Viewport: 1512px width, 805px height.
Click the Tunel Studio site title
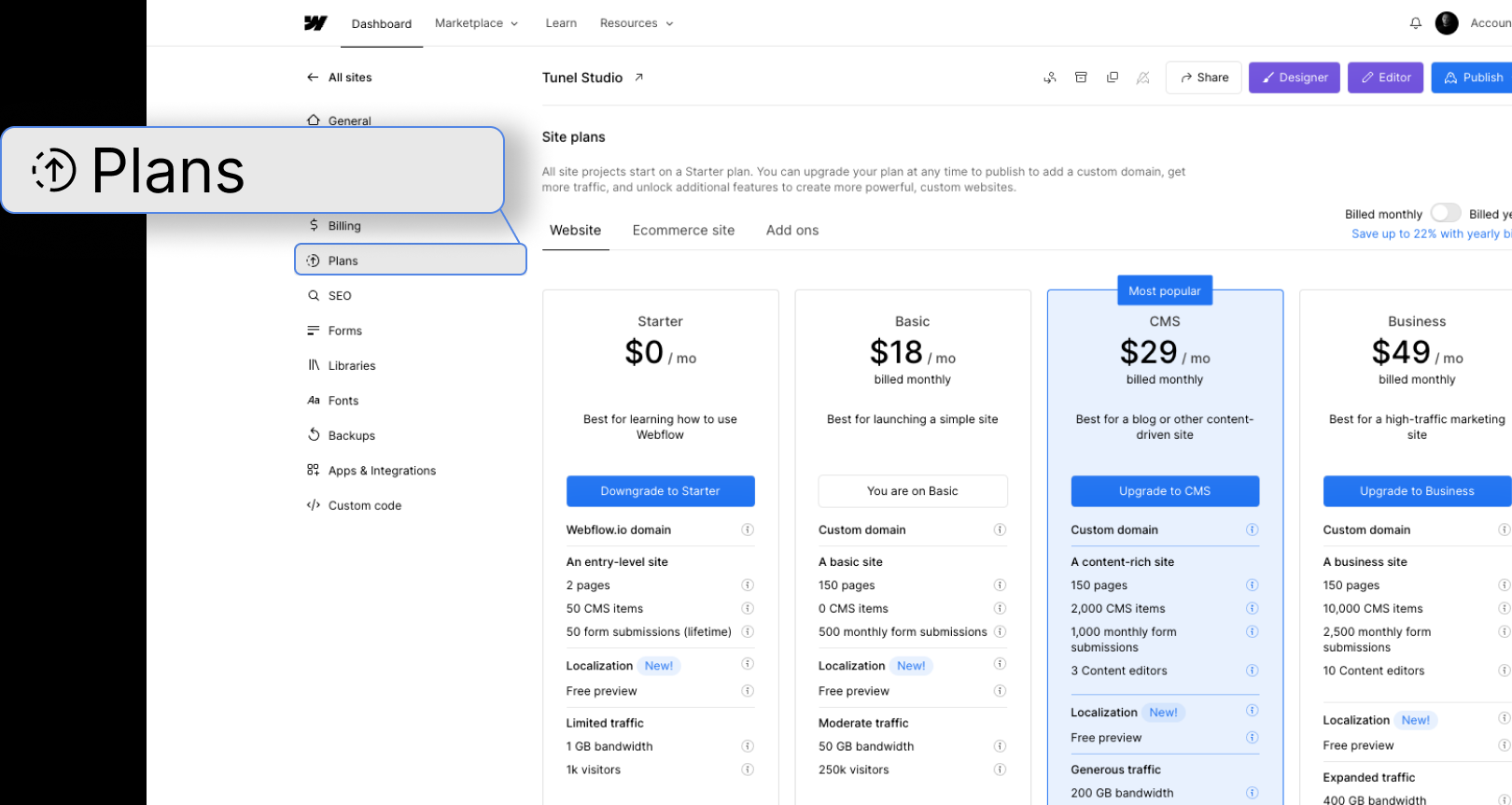(x=582, y=78)
